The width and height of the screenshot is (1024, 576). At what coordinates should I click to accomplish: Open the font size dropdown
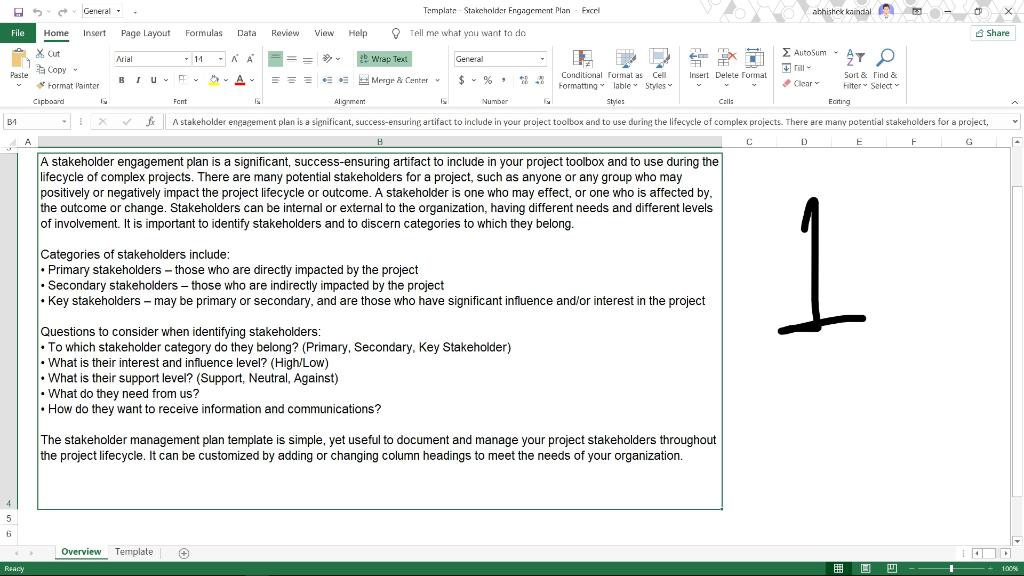(x=219, y=58)
